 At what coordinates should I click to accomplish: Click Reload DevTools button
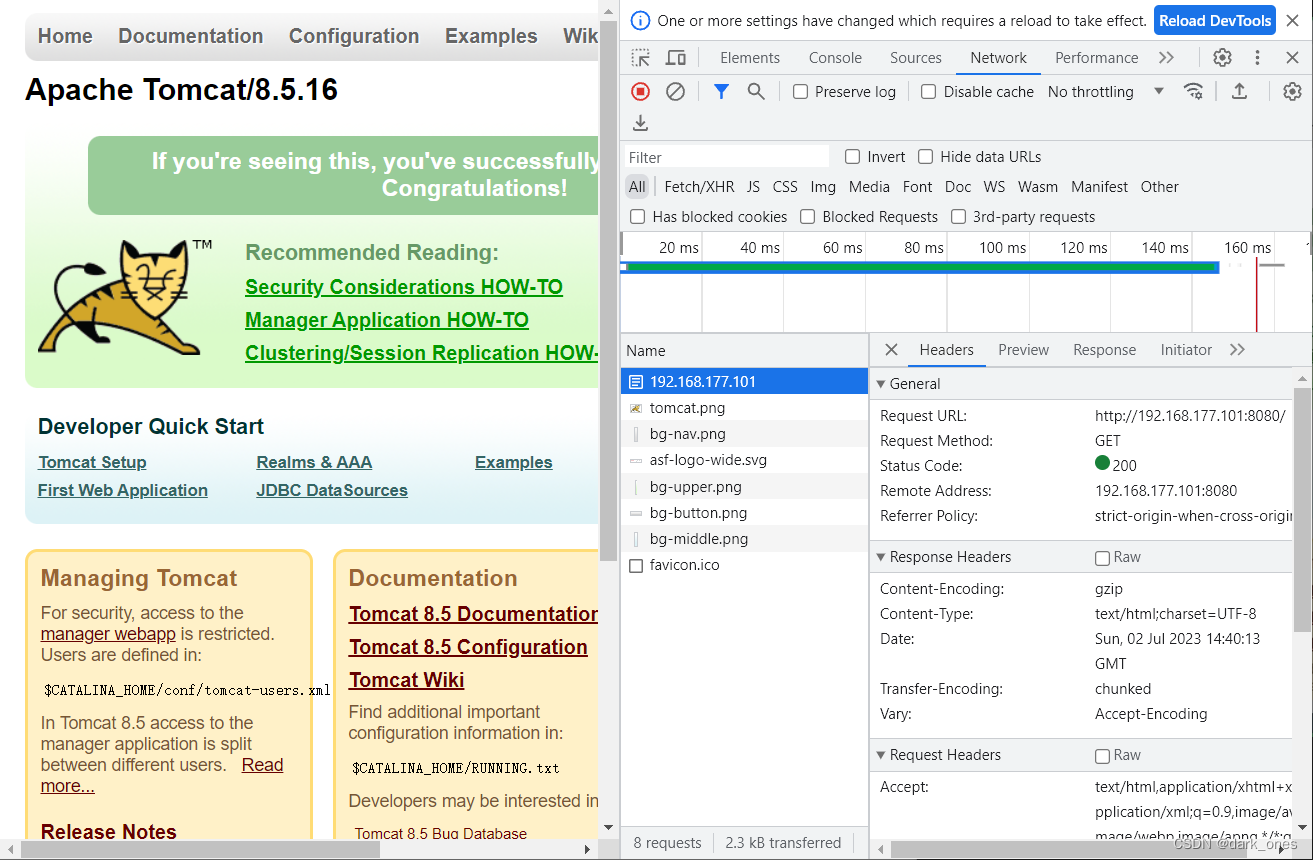coord(1215,20)
